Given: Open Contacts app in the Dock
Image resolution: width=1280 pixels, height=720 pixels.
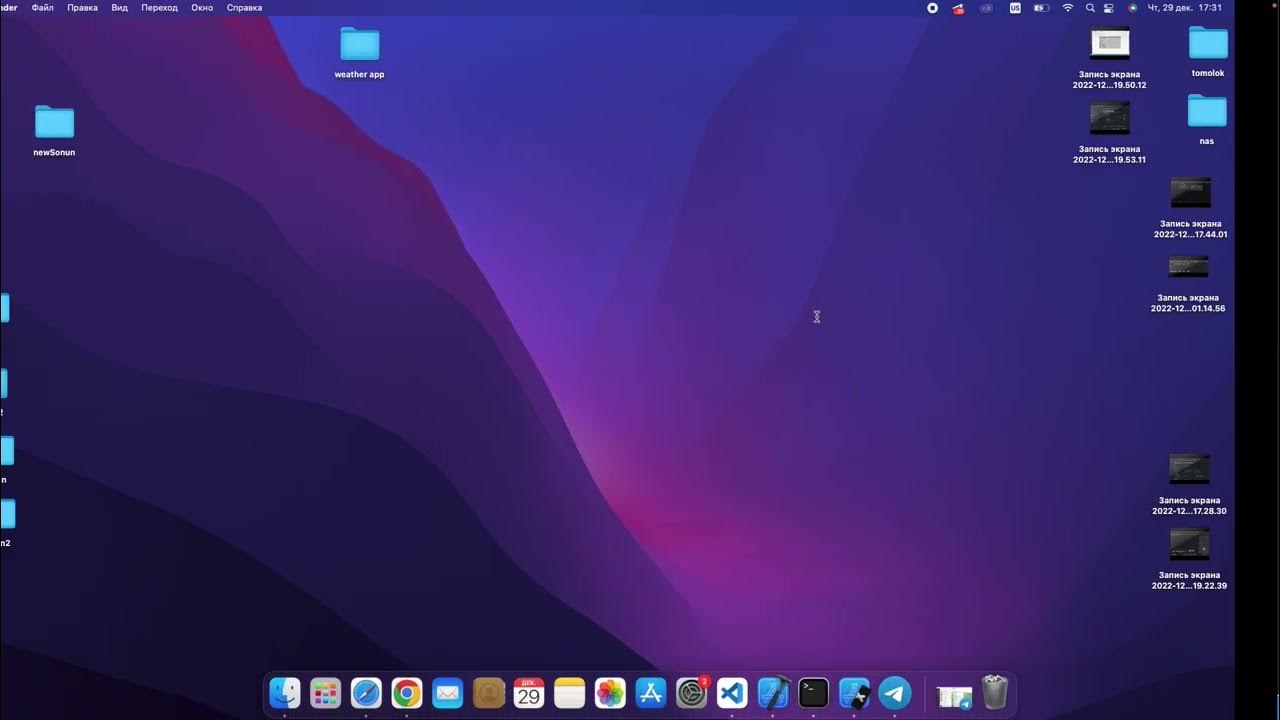Looking at the screenshot, I should coord(489,692).
